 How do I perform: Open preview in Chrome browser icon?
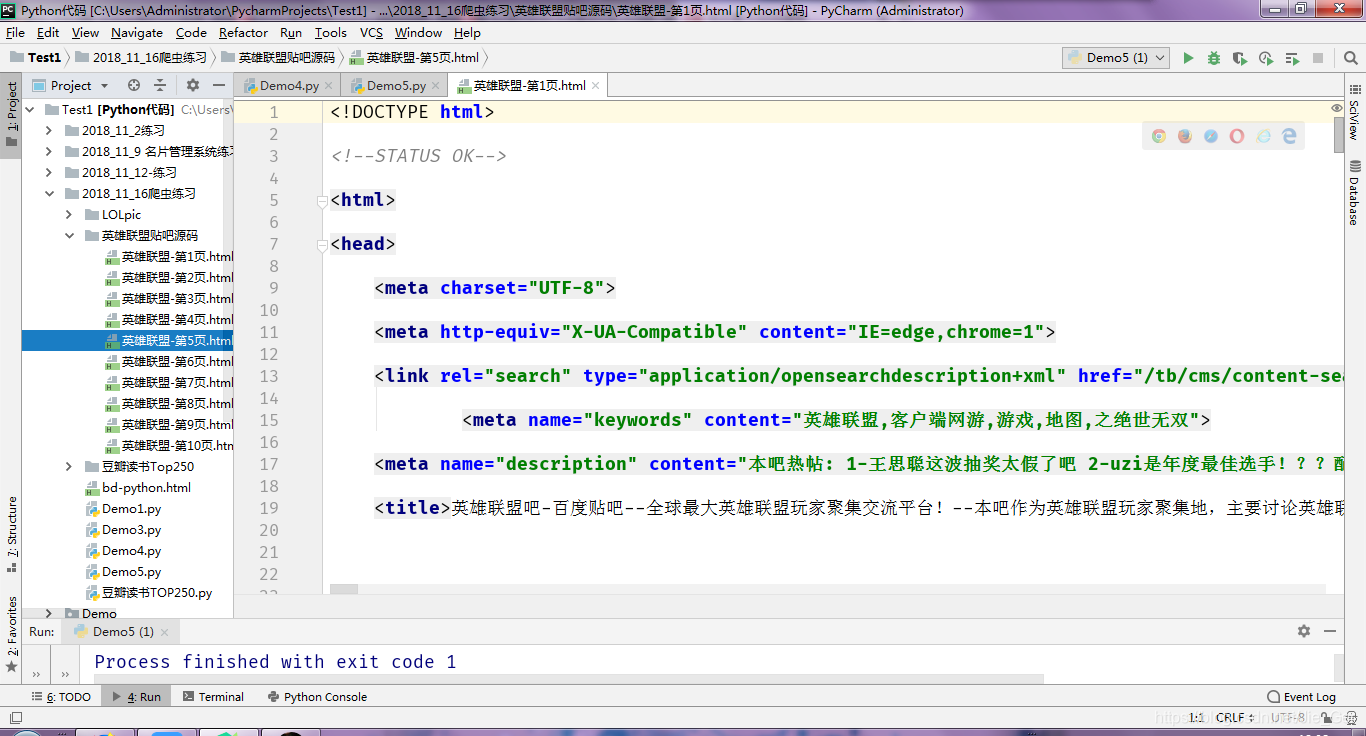1159,136
